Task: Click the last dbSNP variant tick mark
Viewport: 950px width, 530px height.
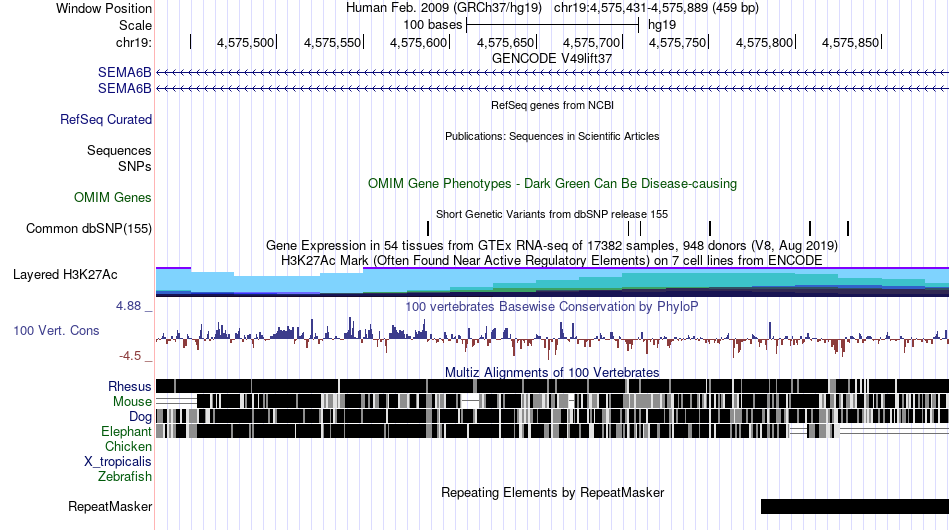Action: pos(848,228)
